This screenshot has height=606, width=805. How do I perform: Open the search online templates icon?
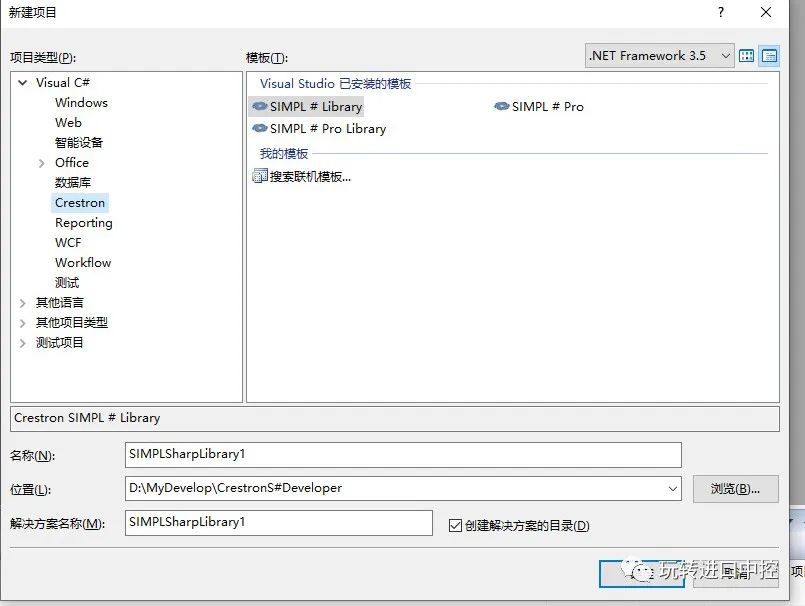pos(260,176)
